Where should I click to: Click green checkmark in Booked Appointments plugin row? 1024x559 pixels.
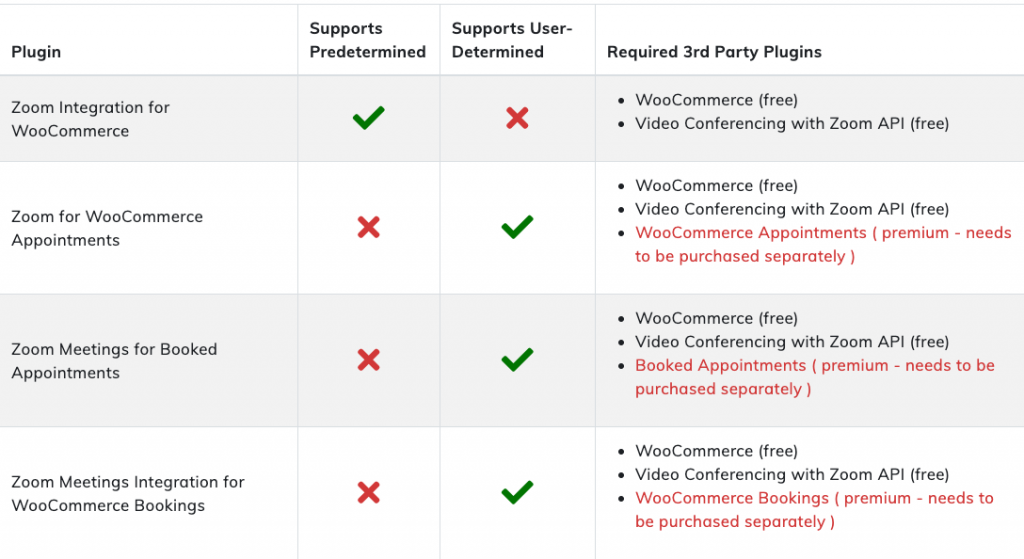click(517, 360)
